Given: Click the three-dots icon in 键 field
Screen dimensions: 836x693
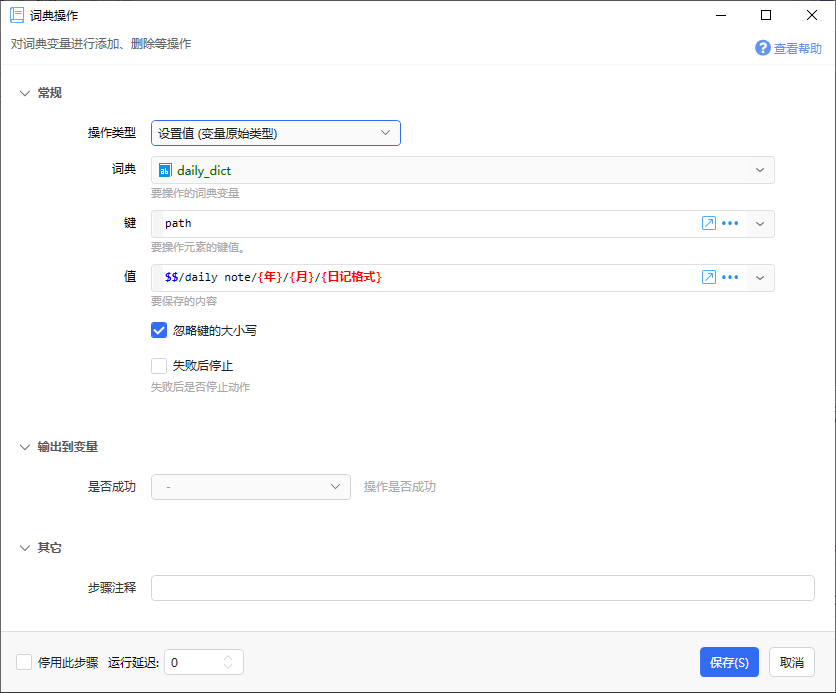Looking at the screenshot, I should point(730,224).
